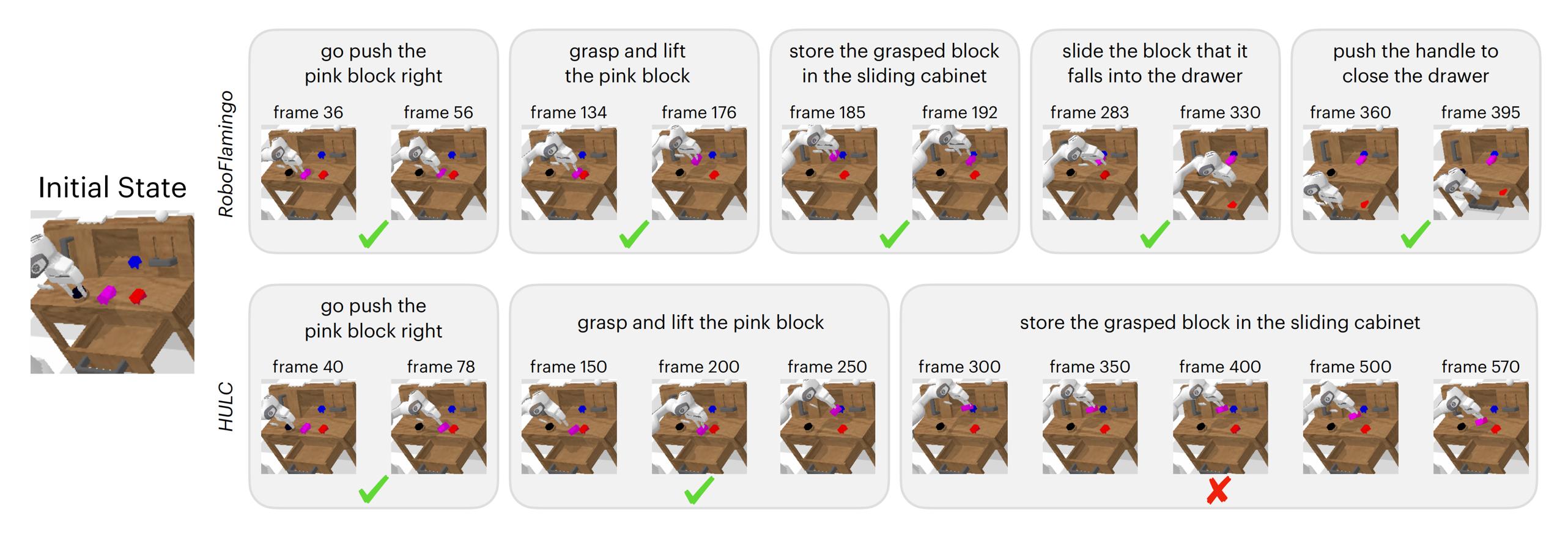Viewport: 1568px width, 538px height.
Task: Click green checkmark under slide the block task
Action: coord(1155,235)
